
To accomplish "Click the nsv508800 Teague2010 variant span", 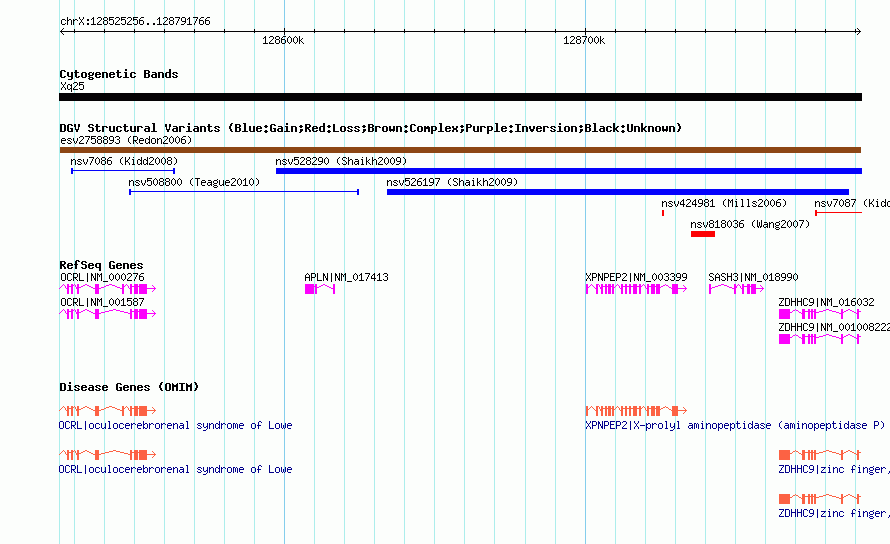I will (x=244, y=192).
